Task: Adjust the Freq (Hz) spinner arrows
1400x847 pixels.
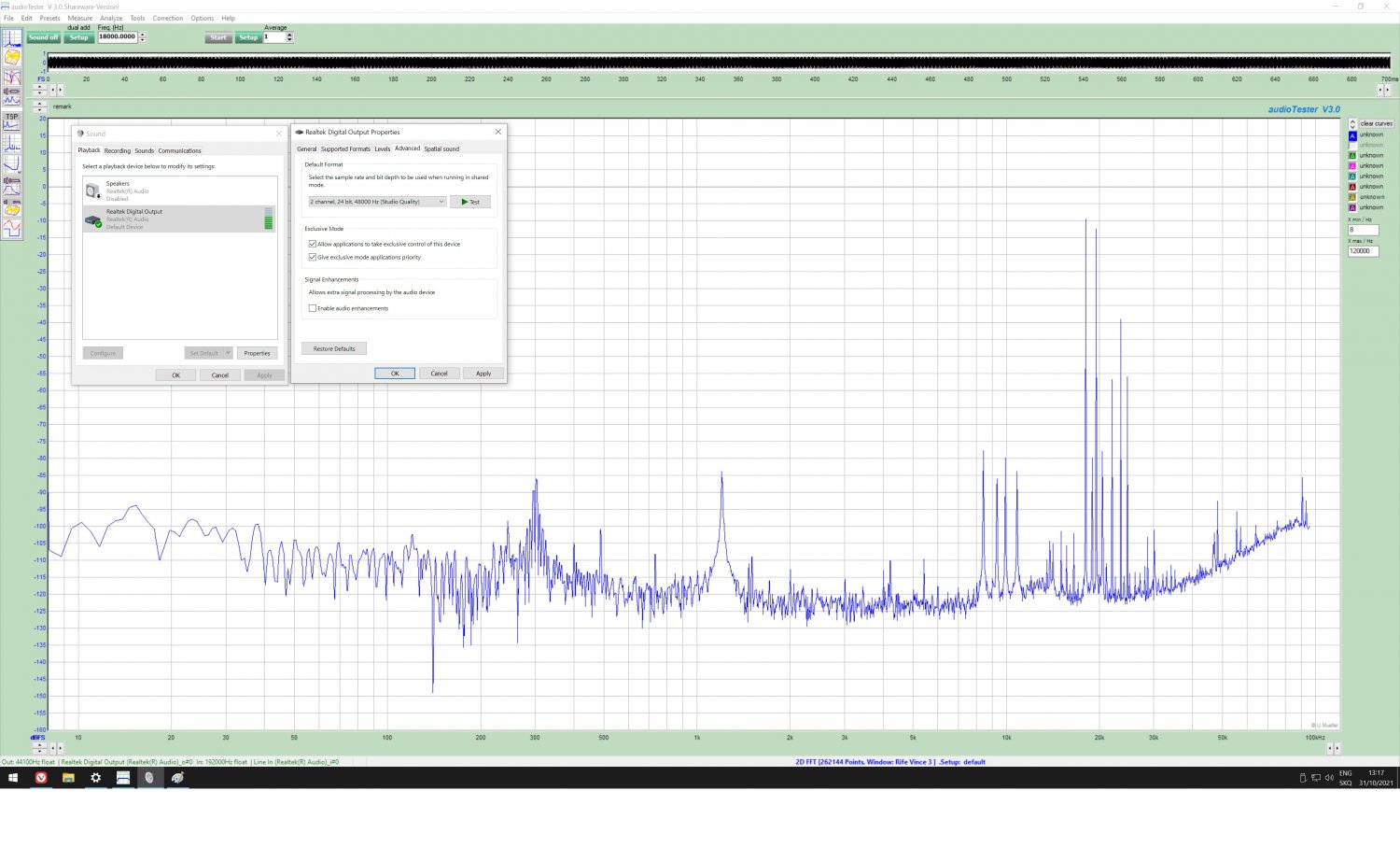Action: [x=142, y=37]
